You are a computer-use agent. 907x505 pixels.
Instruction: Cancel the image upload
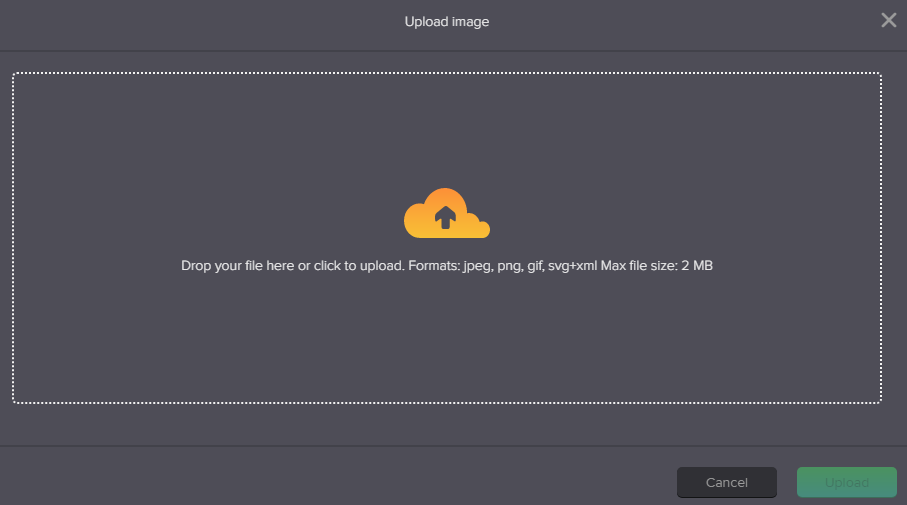(x=727, y=482)
